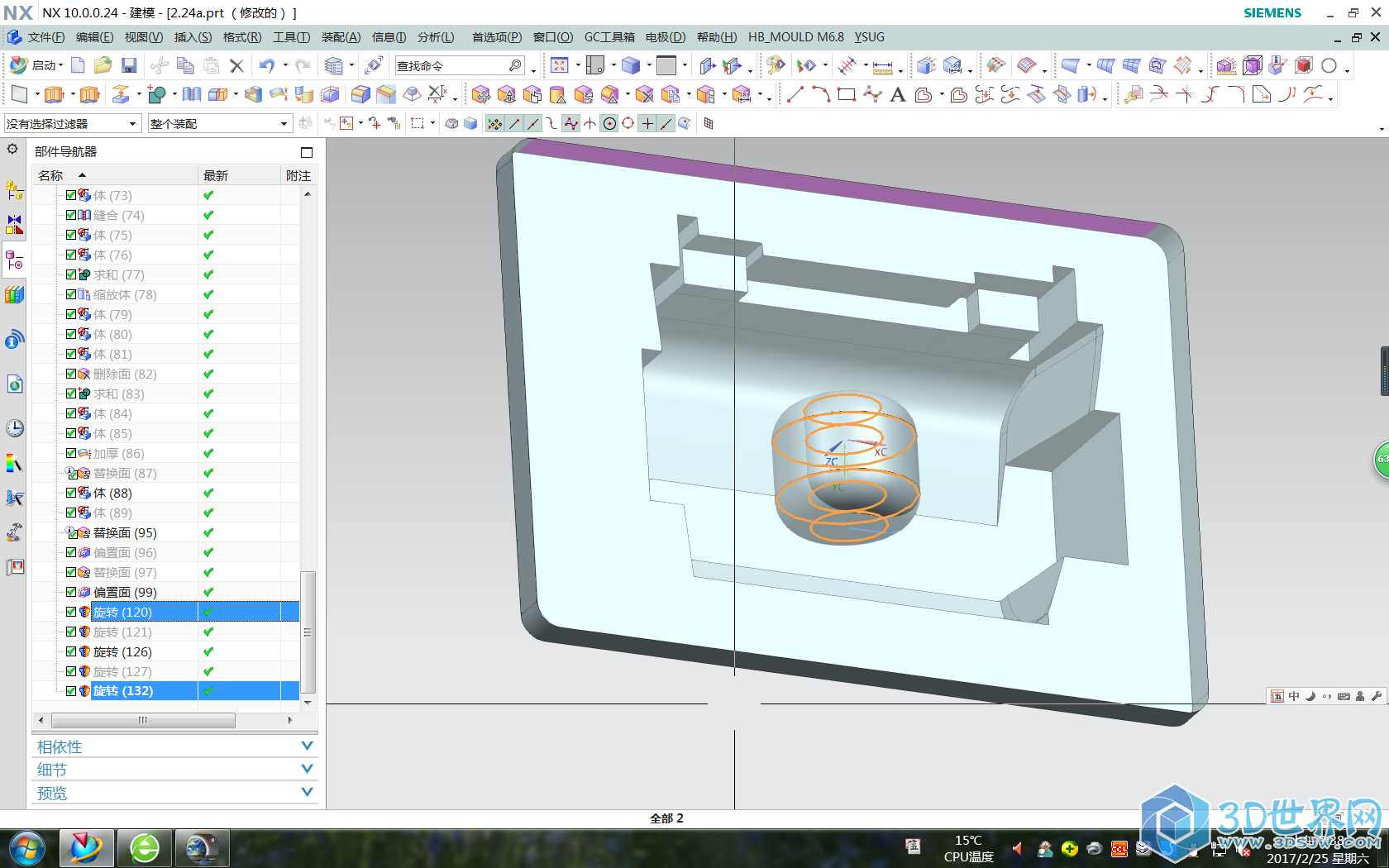Click the 最新 column header
Image resolution: width=1389 pixels, height=868 pixels.
(240, 175)
